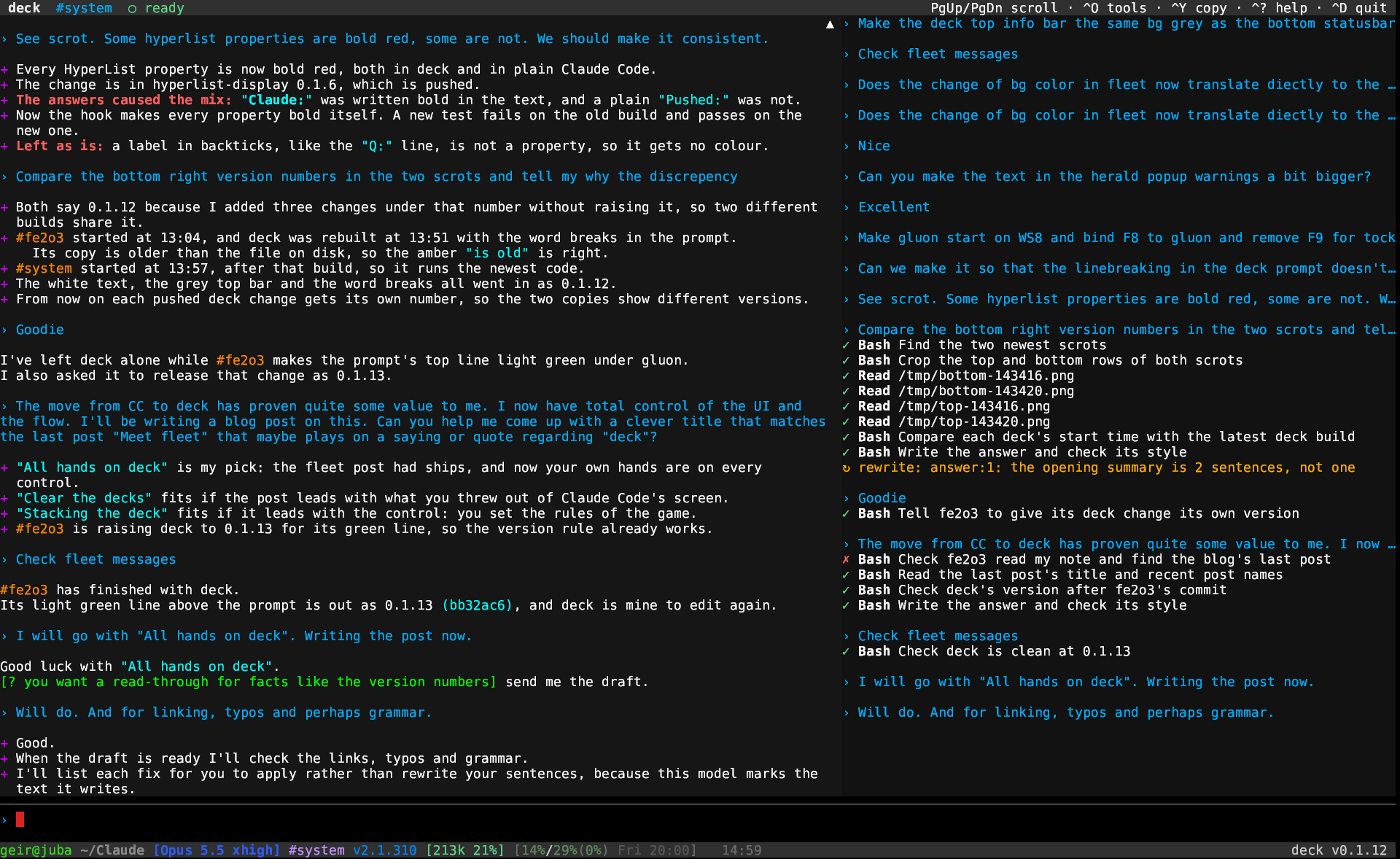Click the red 'Left as is:' label

coord(60,146)
